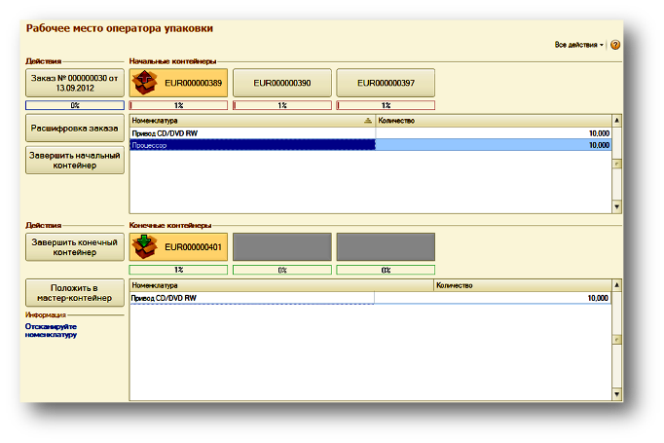
Task: Click Положить в мастер-контейнер button
Action: 75,293
